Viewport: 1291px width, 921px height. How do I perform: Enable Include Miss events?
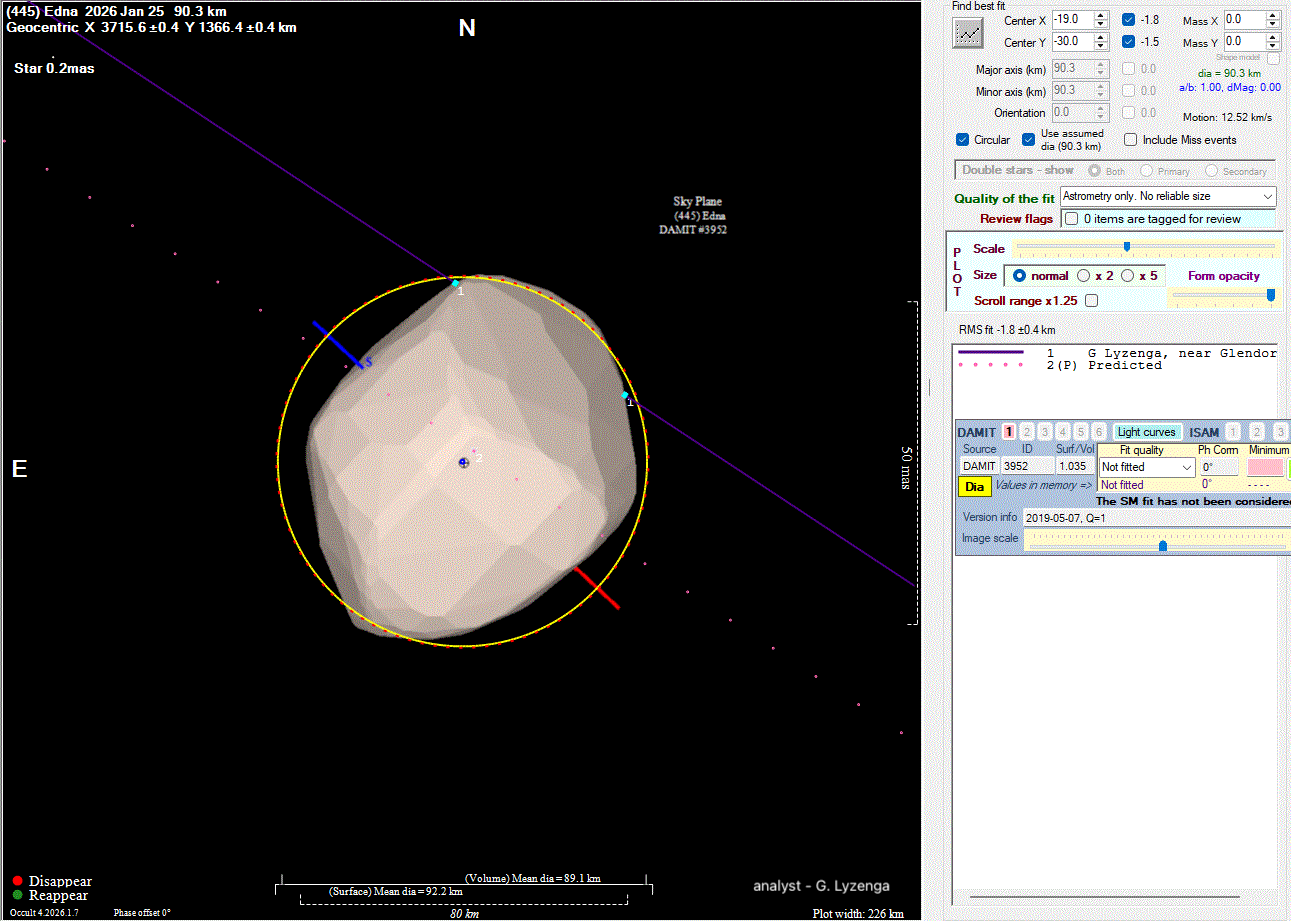[1131, 140]
